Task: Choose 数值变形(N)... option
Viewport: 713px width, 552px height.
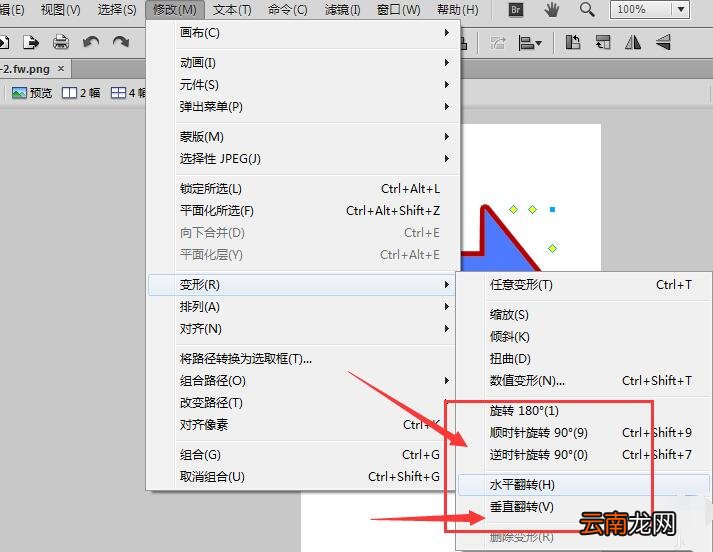Action: 584,381
